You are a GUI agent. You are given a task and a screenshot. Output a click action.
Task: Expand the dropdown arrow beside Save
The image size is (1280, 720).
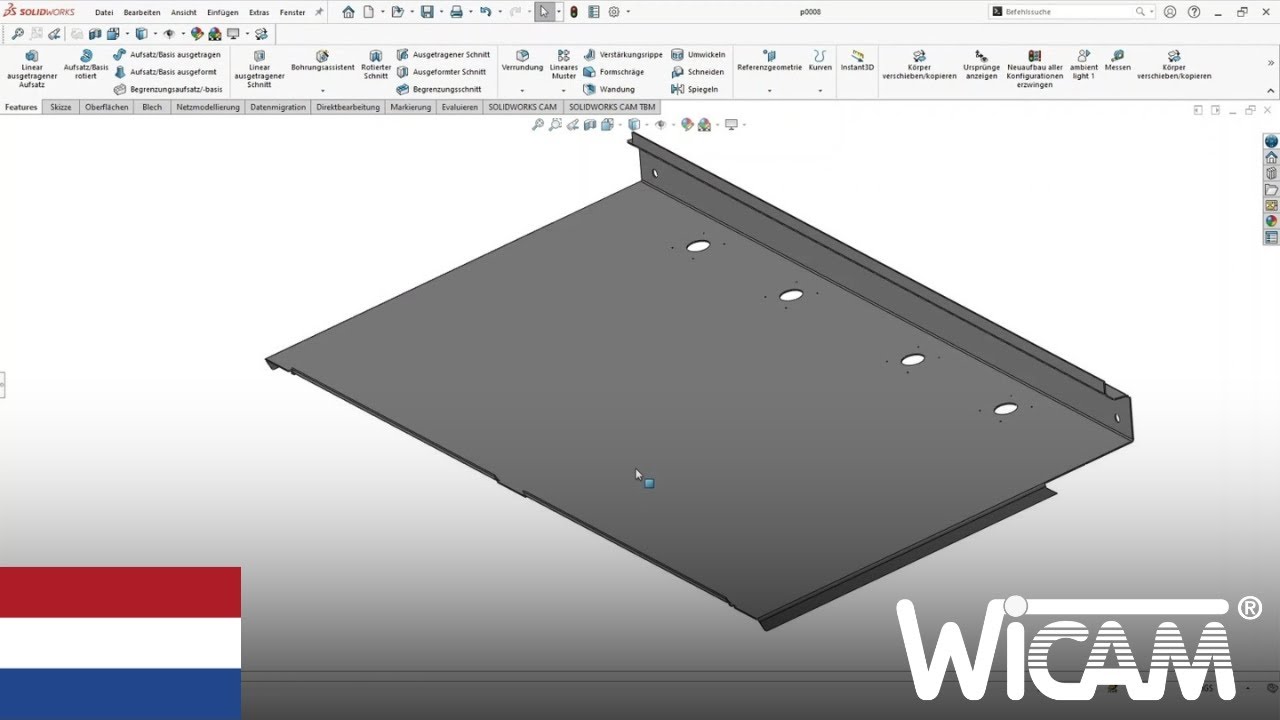click(x=440, y=12)
